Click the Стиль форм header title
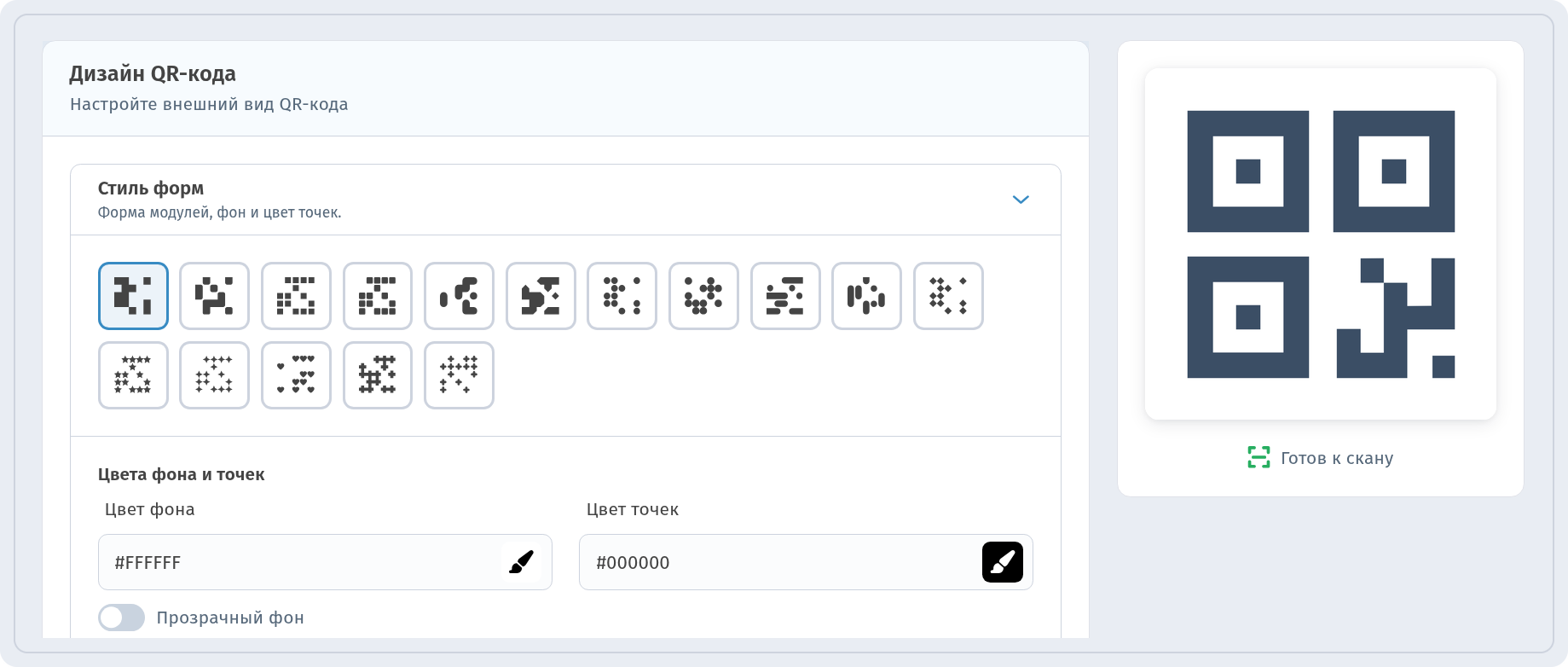1568x667 pixels. point(151,188)
